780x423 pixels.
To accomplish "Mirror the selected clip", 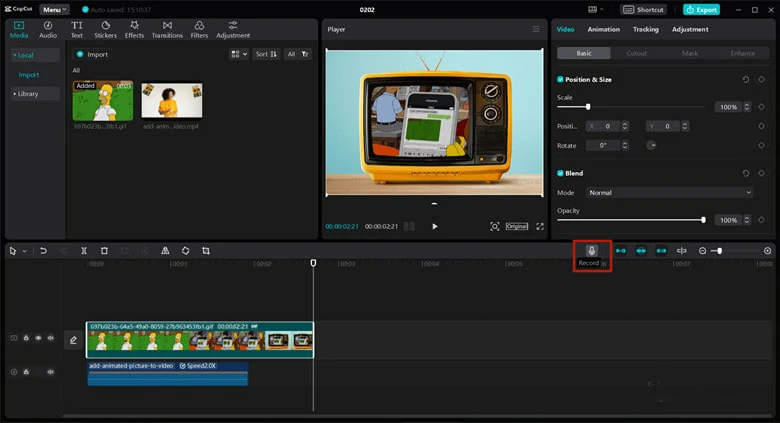I will point(165,251).
